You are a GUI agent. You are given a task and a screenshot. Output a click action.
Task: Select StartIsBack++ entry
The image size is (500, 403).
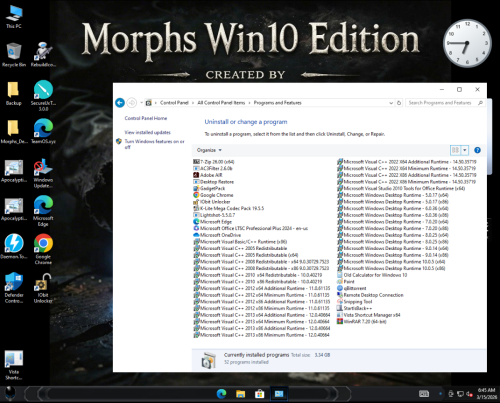354,308
